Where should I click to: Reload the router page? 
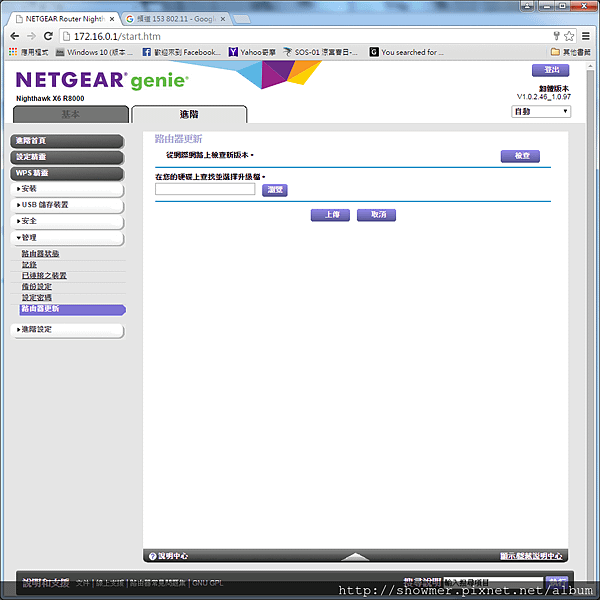click(48, 36)
